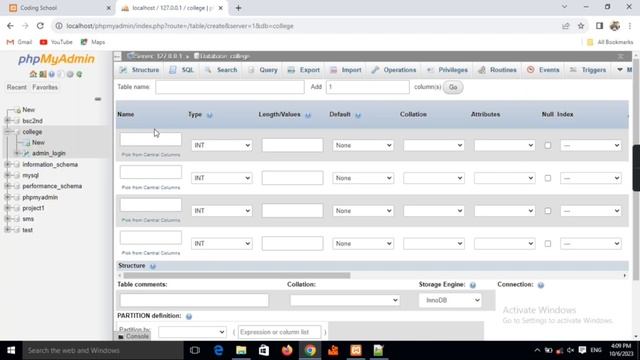Tick Null checkbox in second column row
640x360 pixels.
[548, 178]
